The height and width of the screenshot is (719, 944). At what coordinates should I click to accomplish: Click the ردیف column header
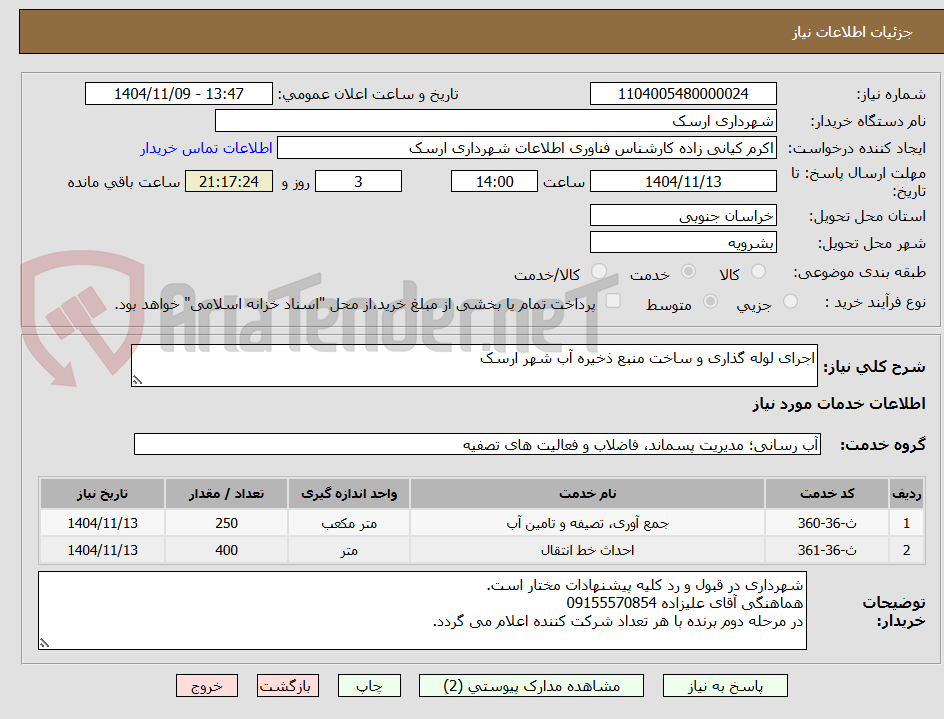click(x=907, y=494)
